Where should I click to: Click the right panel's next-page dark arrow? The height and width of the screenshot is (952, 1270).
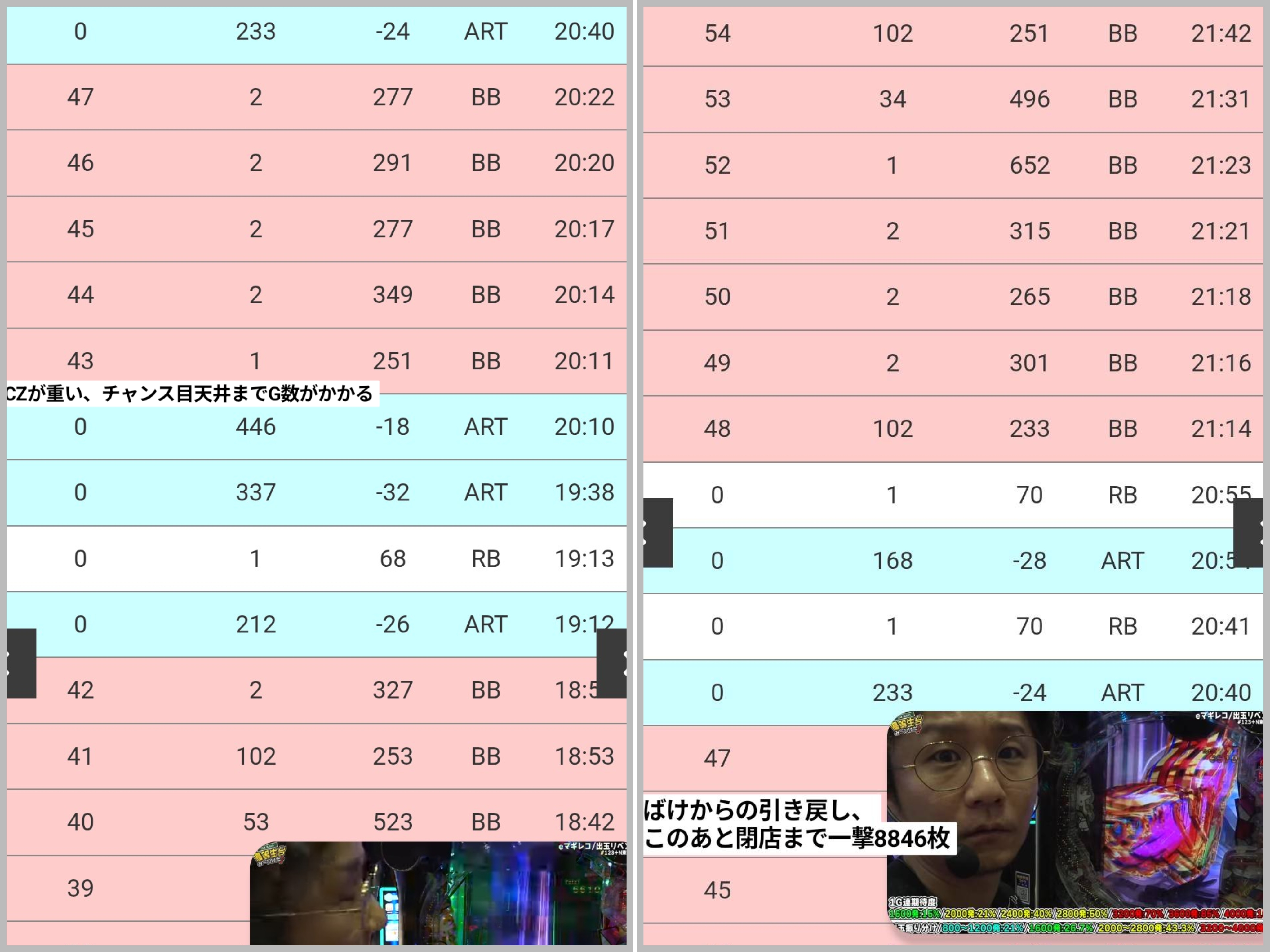[x=1249, y=532]
